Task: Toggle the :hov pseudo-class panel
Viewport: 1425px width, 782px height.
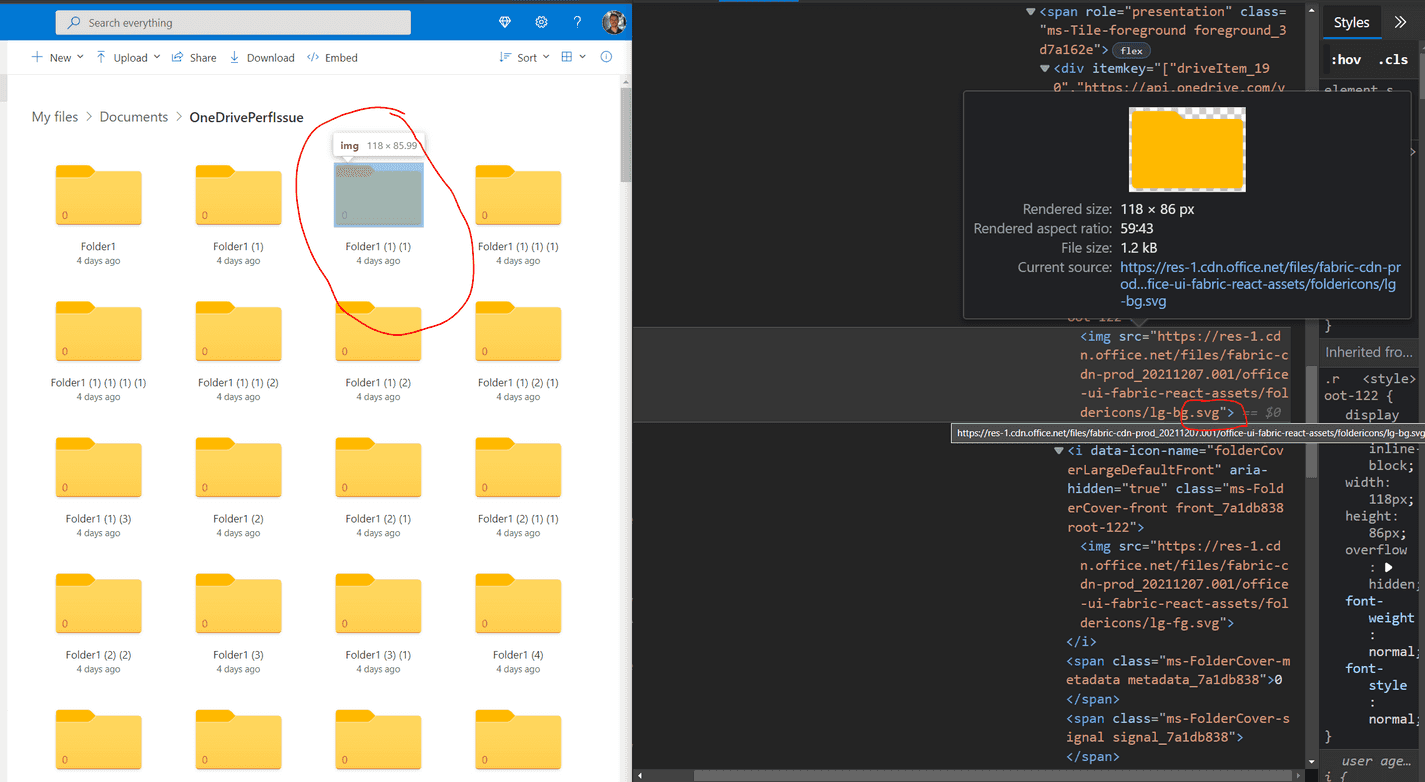Action: click(x=1346, y=59)
